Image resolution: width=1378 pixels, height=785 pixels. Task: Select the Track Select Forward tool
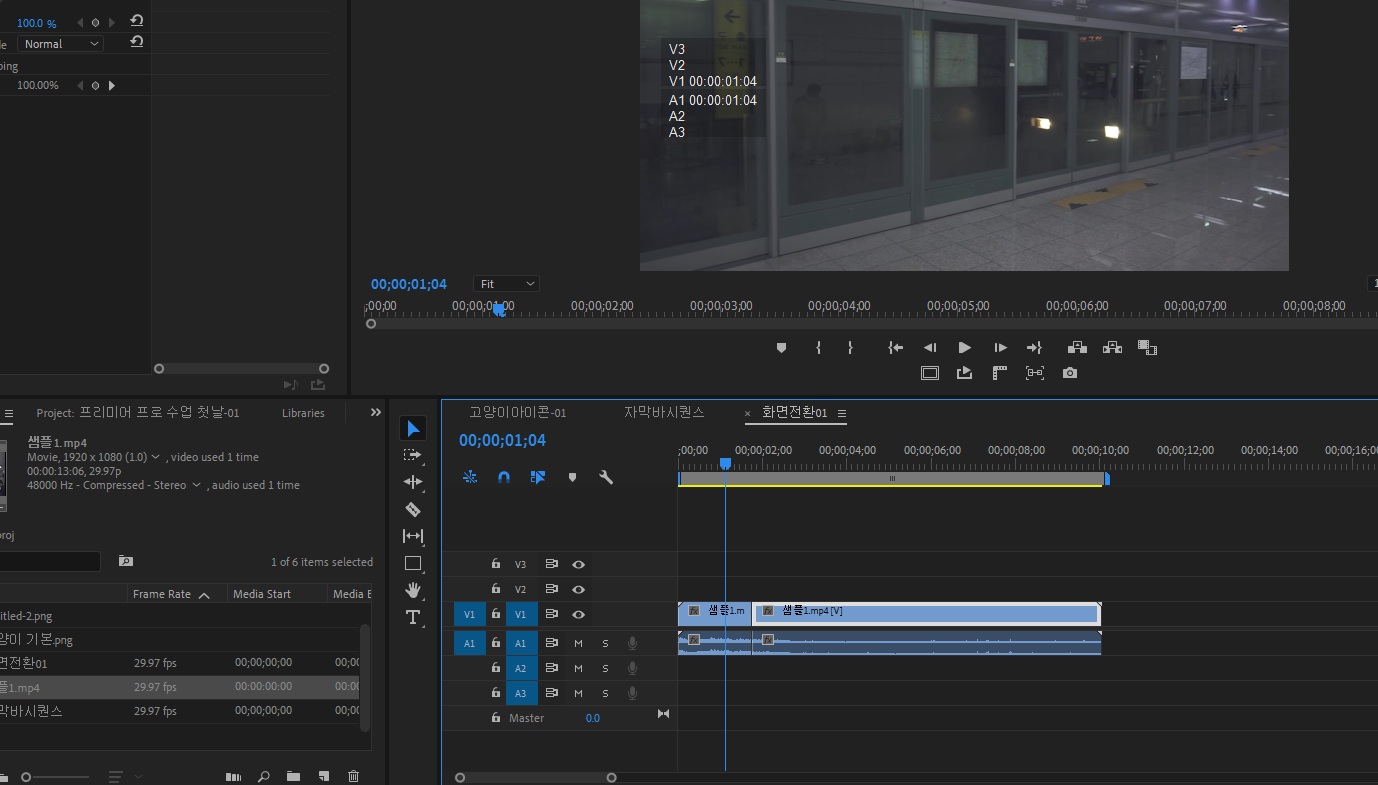[x=413, y=455]
